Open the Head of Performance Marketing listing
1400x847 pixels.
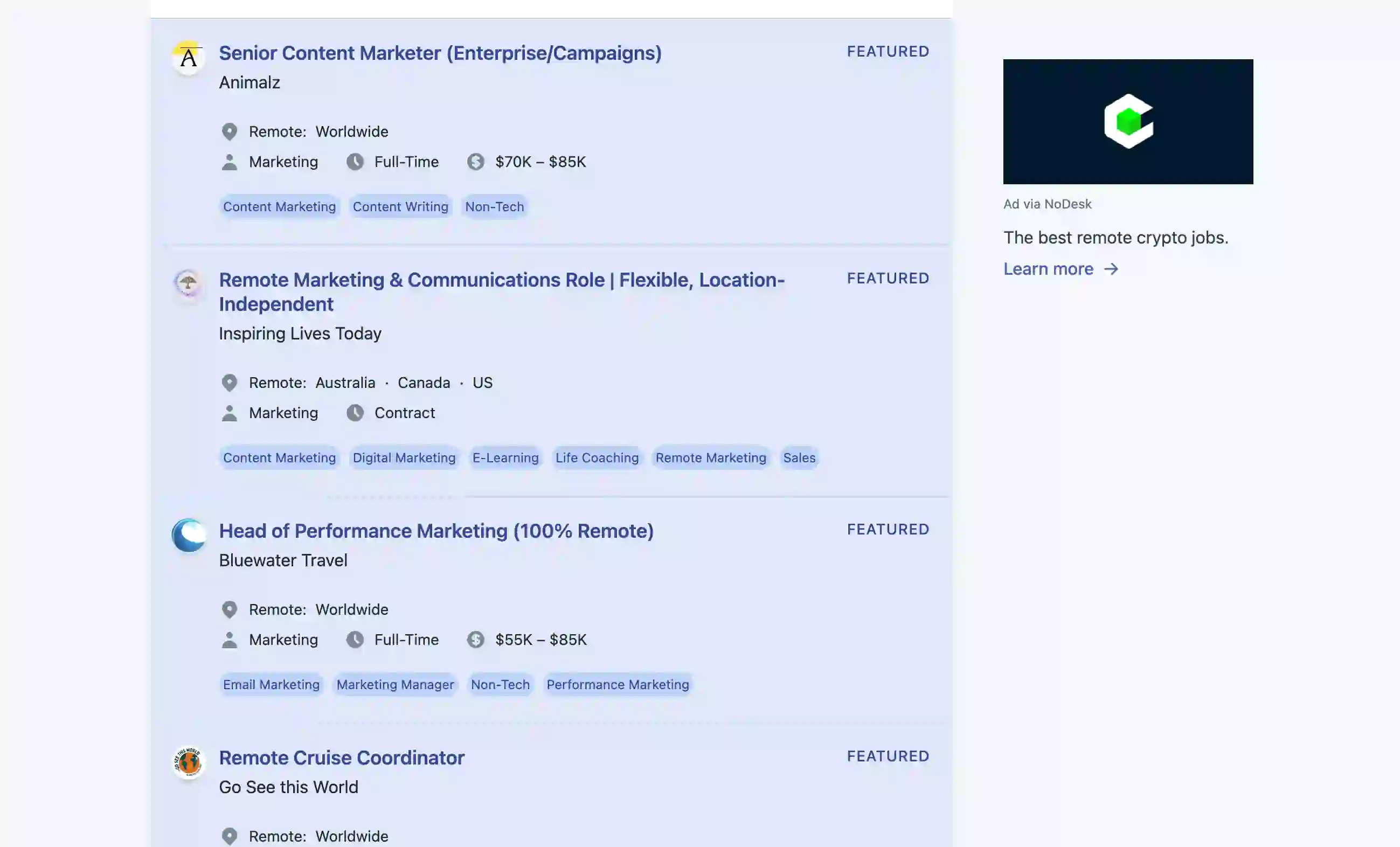pos(436,531)
